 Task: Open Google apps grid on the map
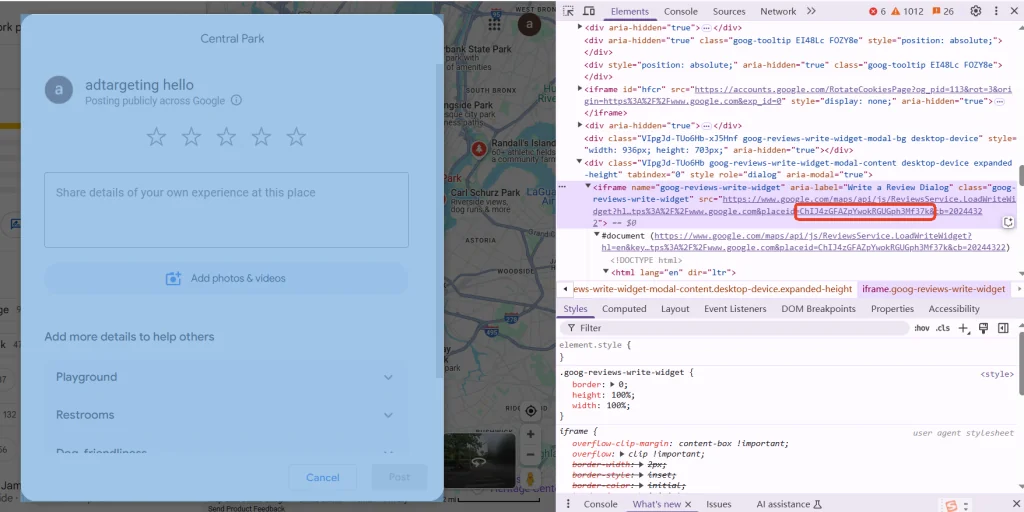[494, 24]
